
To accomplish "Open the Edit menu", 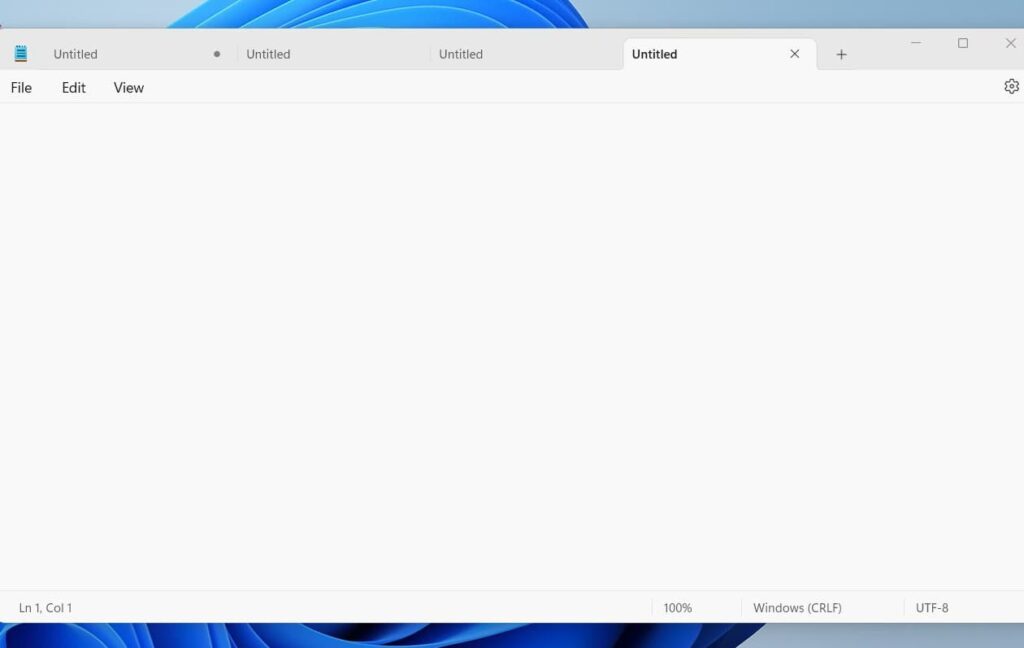I will coord(72,88).
